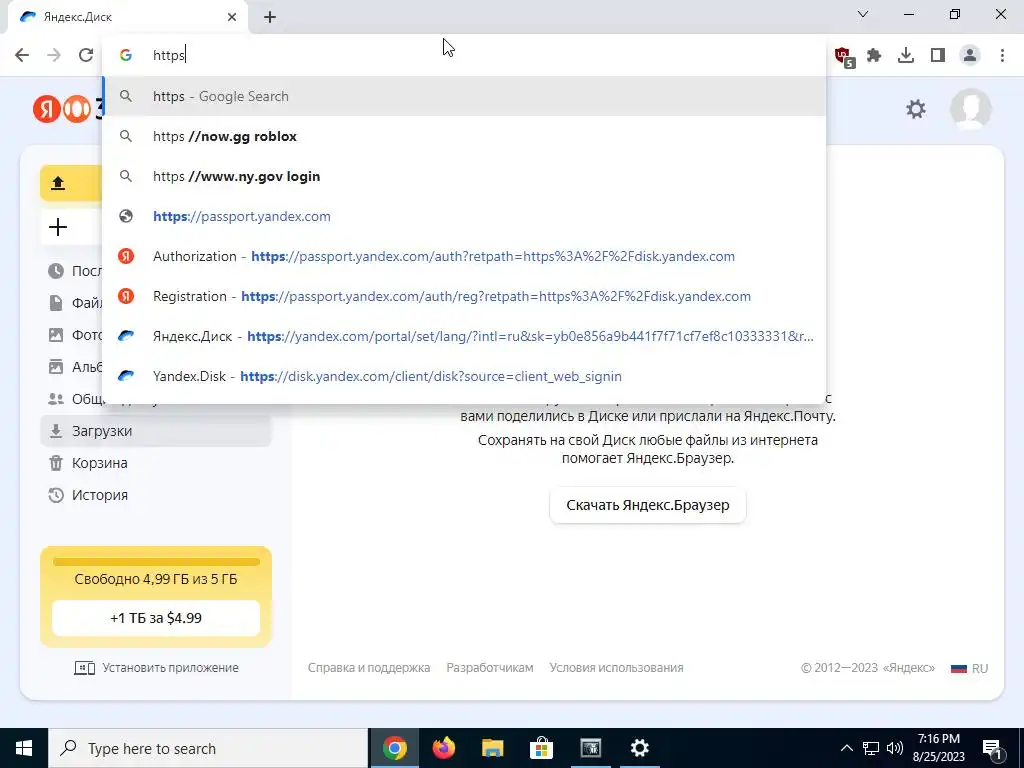
Task: Open the notification center icon
Action: pos(992,748)
